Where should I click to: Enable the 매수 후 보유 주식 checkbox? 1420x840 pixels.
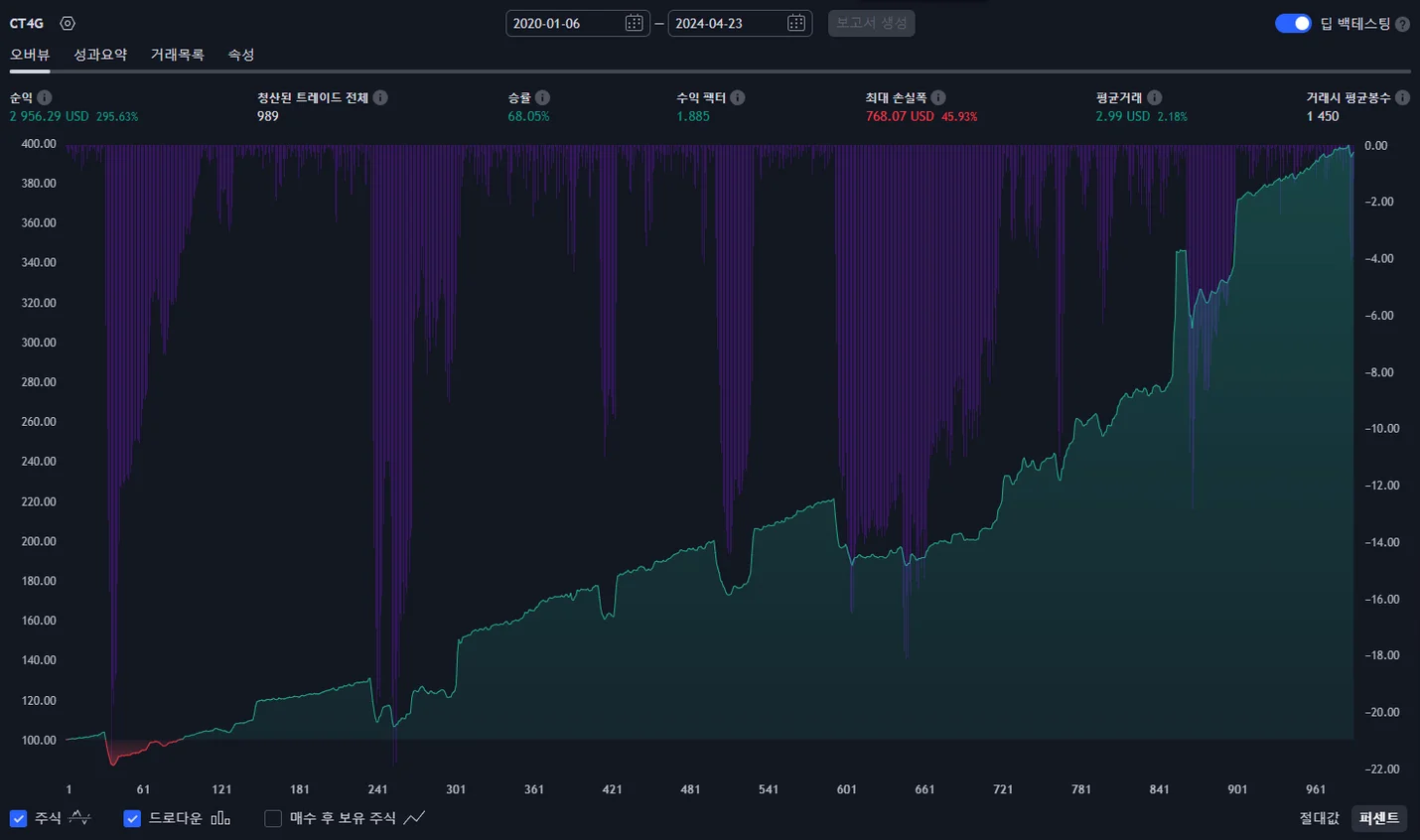pos(273,818)
